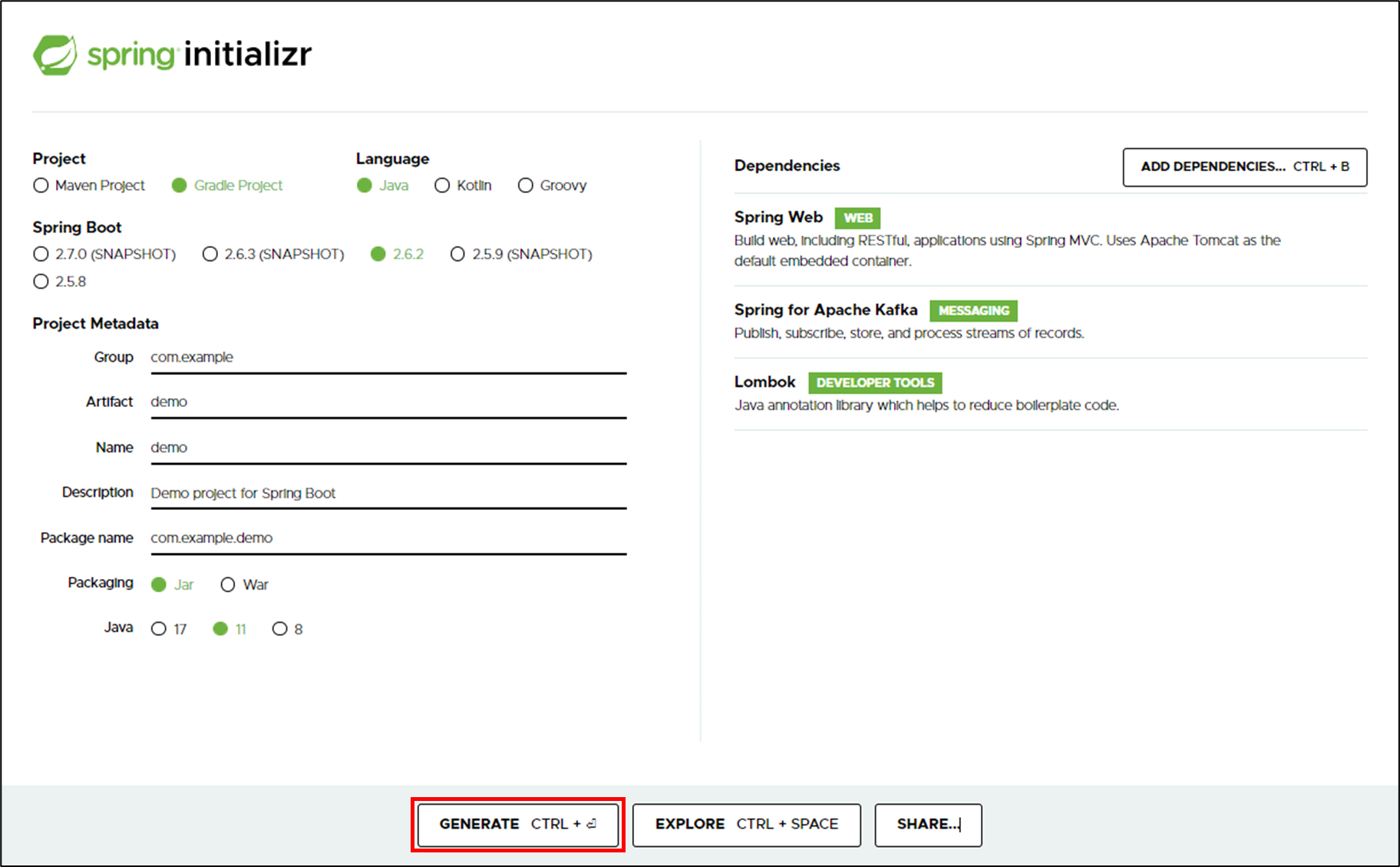The height and width of the screenshot is (867, 1400).
Task: Focus the Name input field
Action: click(x=388, y=448)
